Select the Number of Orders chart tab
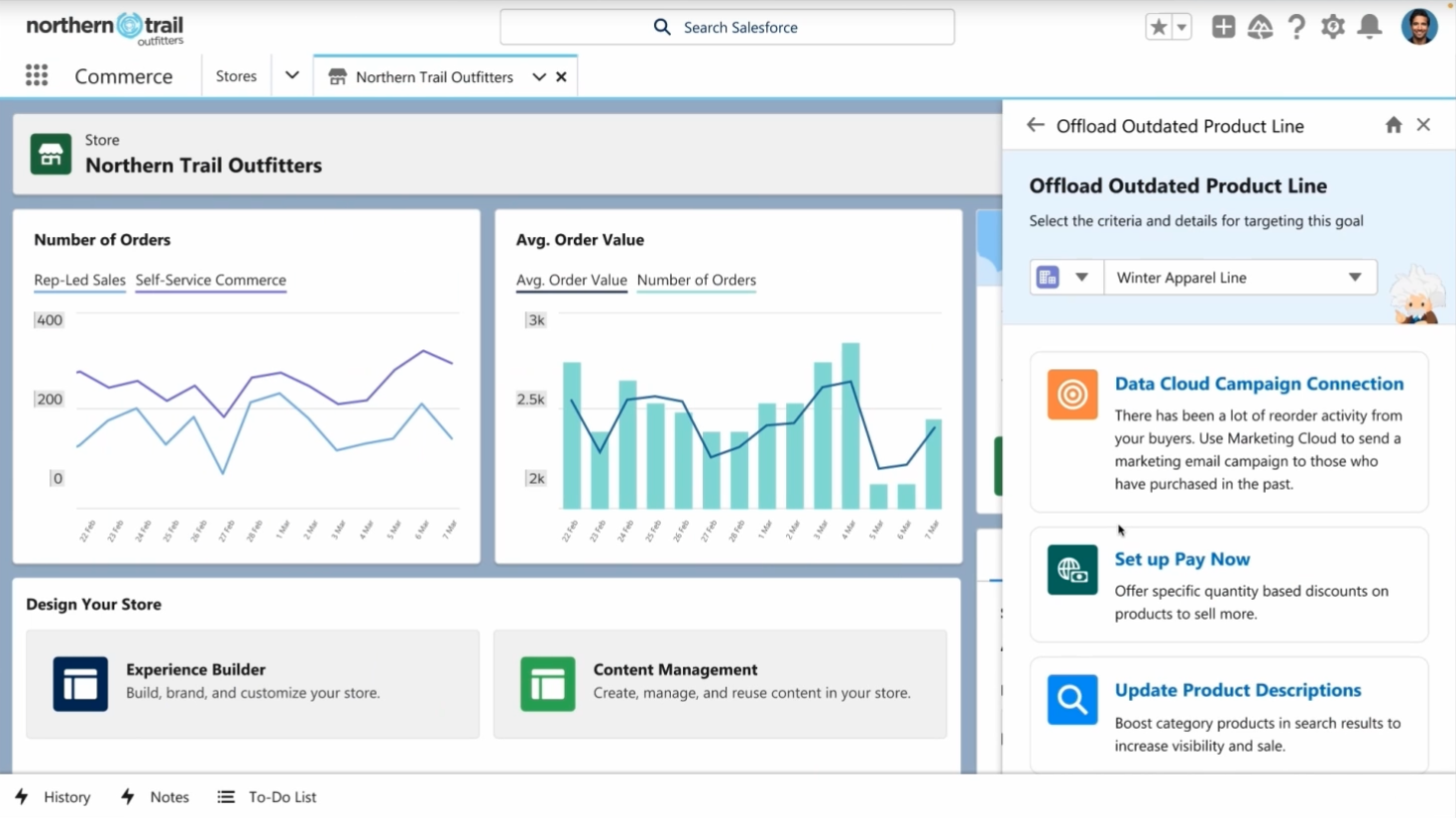The height and width of the screenshot is (818, 1456). 697,280
